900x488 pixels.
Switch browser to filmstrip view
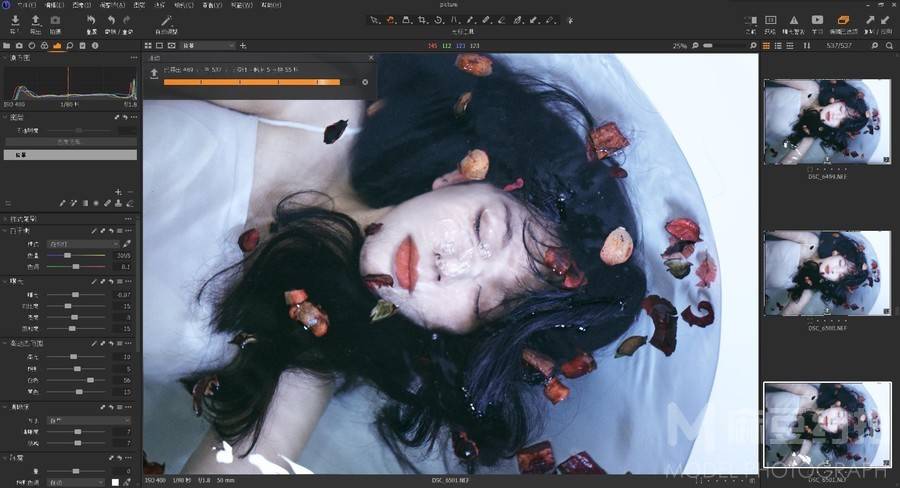pyautogui.click(x=790, y=45)
